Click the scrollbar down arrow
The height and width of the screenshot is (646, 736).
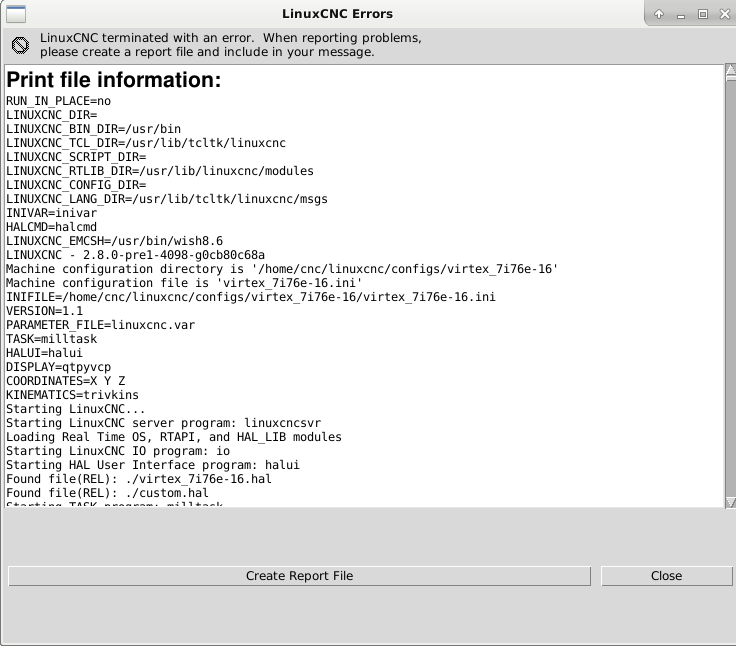pos(730,502)
